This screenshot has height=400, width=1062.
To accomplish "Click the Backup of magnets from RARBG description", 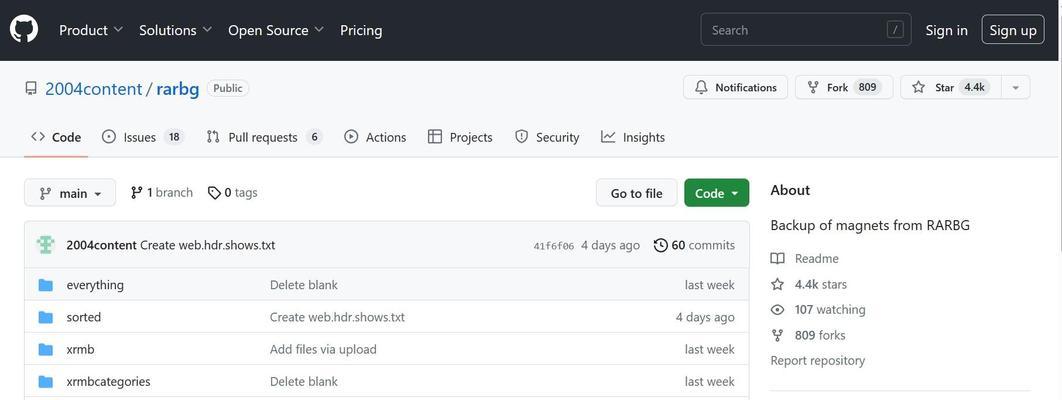I will (870, 225).
